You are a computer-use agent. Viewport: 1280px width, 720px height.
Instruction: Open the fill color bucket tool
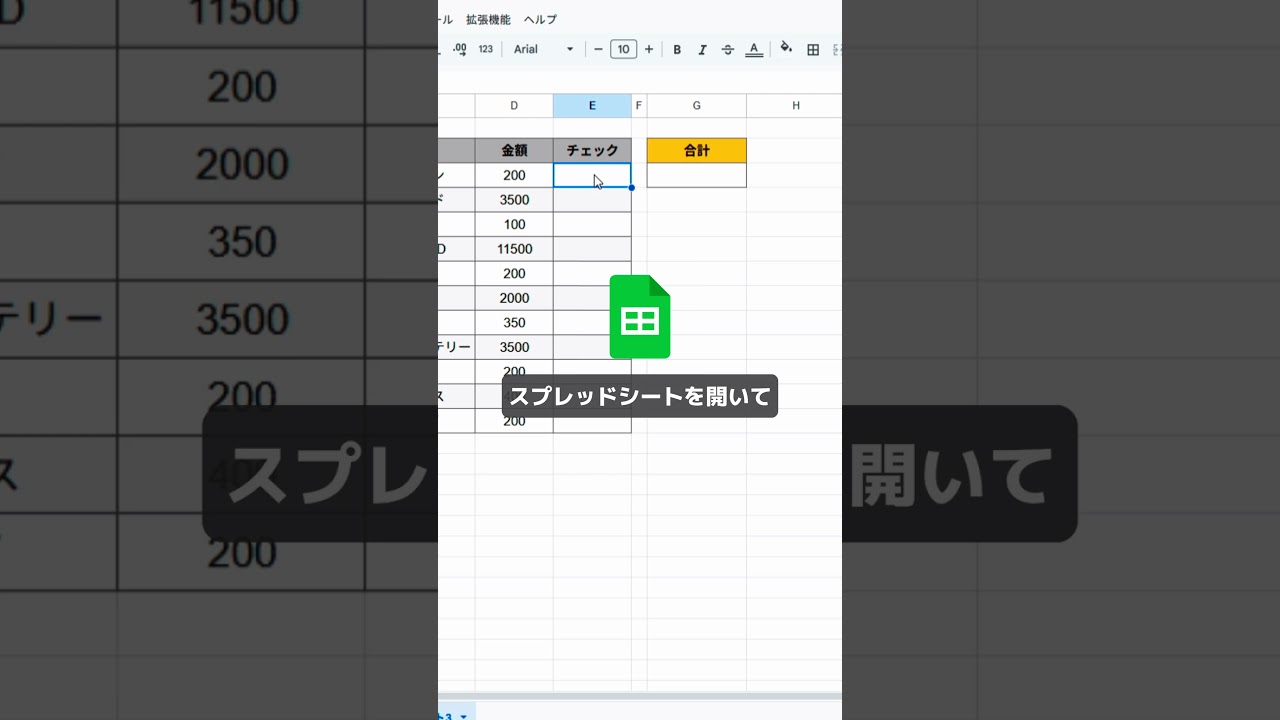pyautogui.click(x=786, y=48)
